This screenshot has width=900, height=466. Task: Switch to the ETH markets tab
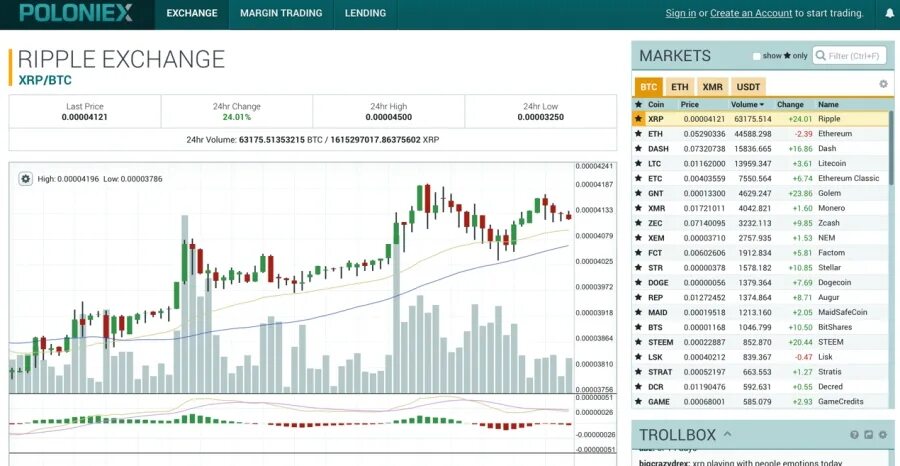click(680, 87)
